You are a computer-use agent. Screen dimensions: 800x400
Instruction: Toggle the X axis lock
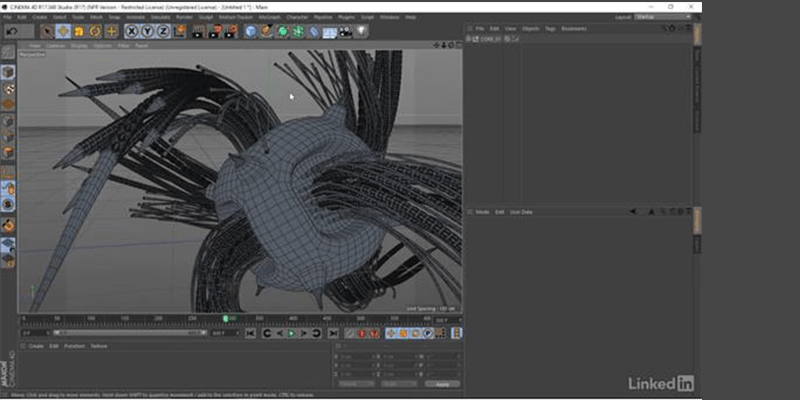point(132,31)
